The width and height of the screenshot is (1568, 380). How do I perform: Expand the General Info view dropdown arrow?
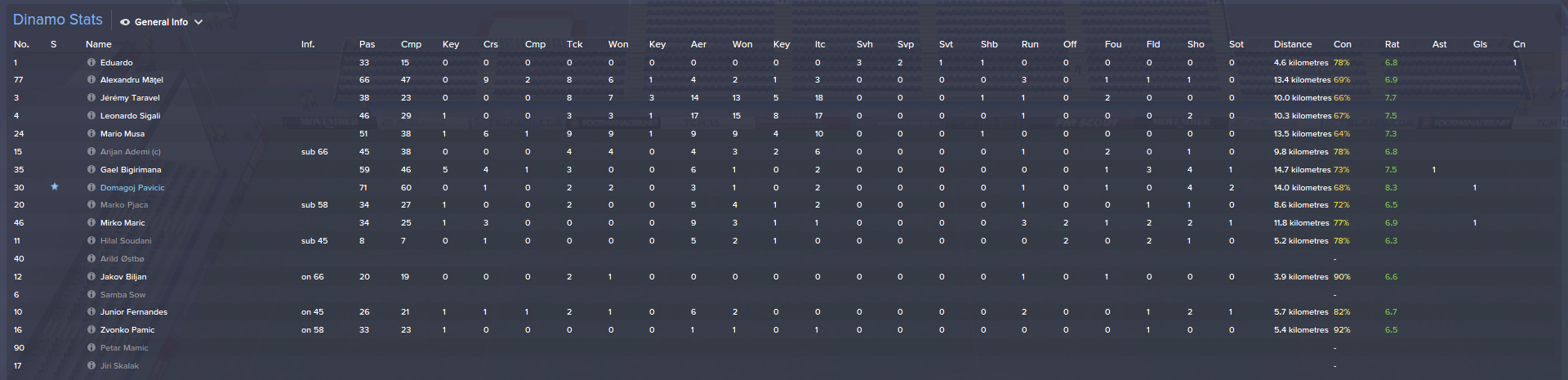point(198,22)
